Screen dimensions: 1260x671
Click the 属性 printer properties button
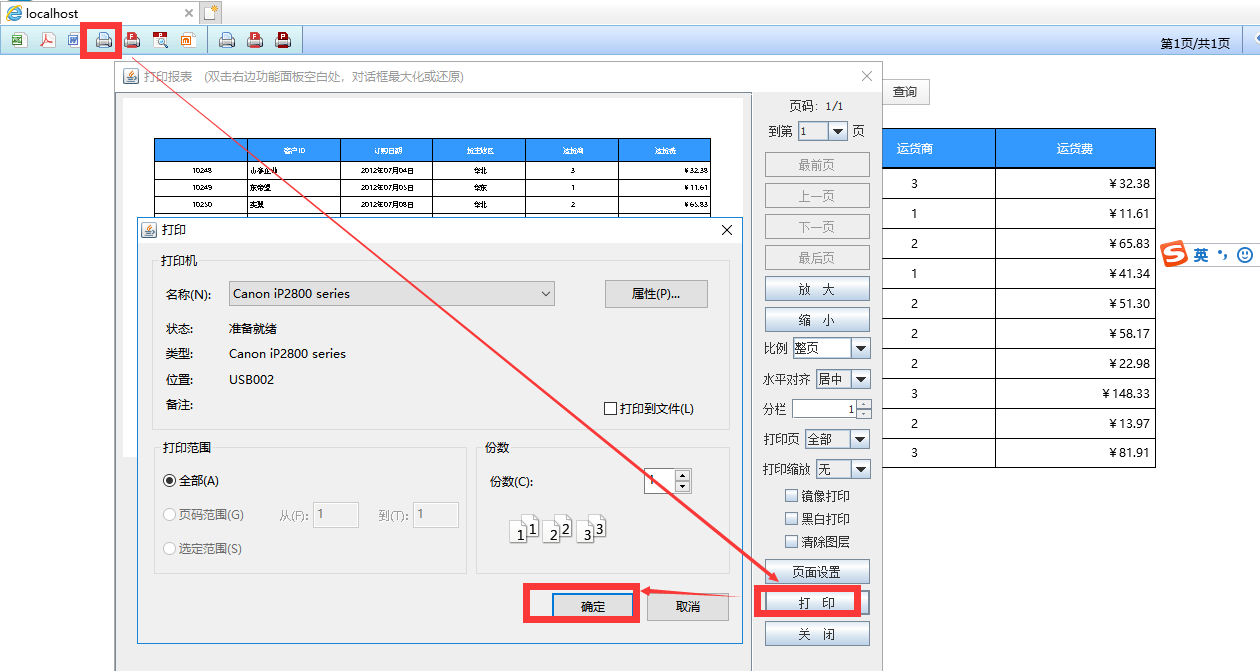coord(656,294)
